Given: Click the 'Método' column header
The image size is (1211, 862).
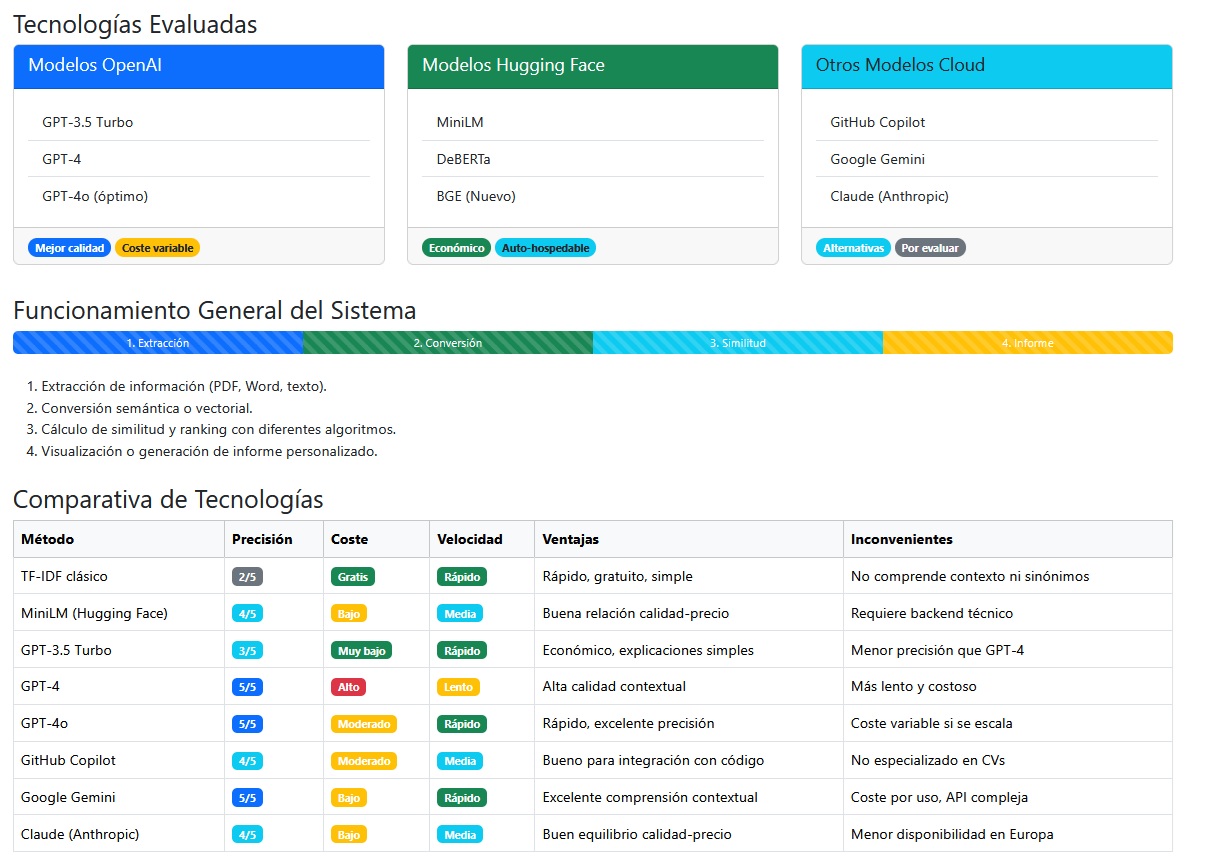Looking at the screenshot, I should click(x=119, y=539).
